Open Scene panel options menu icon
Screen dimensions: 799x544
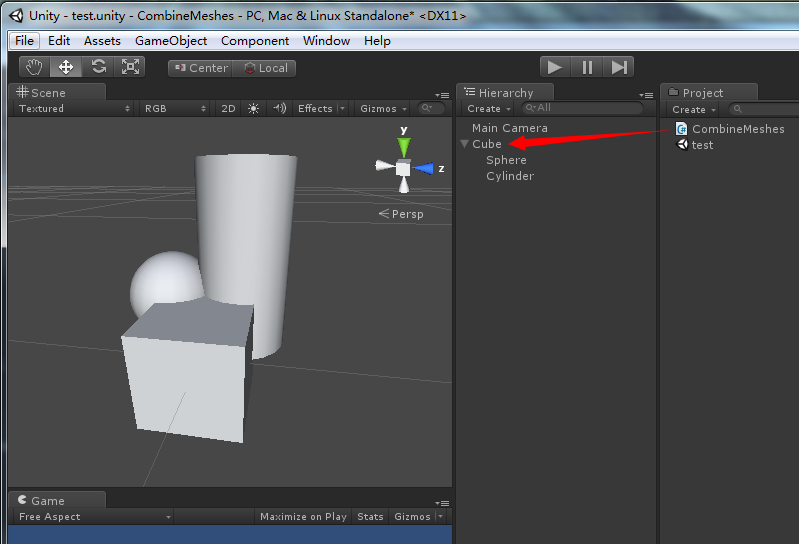(442, 95)
